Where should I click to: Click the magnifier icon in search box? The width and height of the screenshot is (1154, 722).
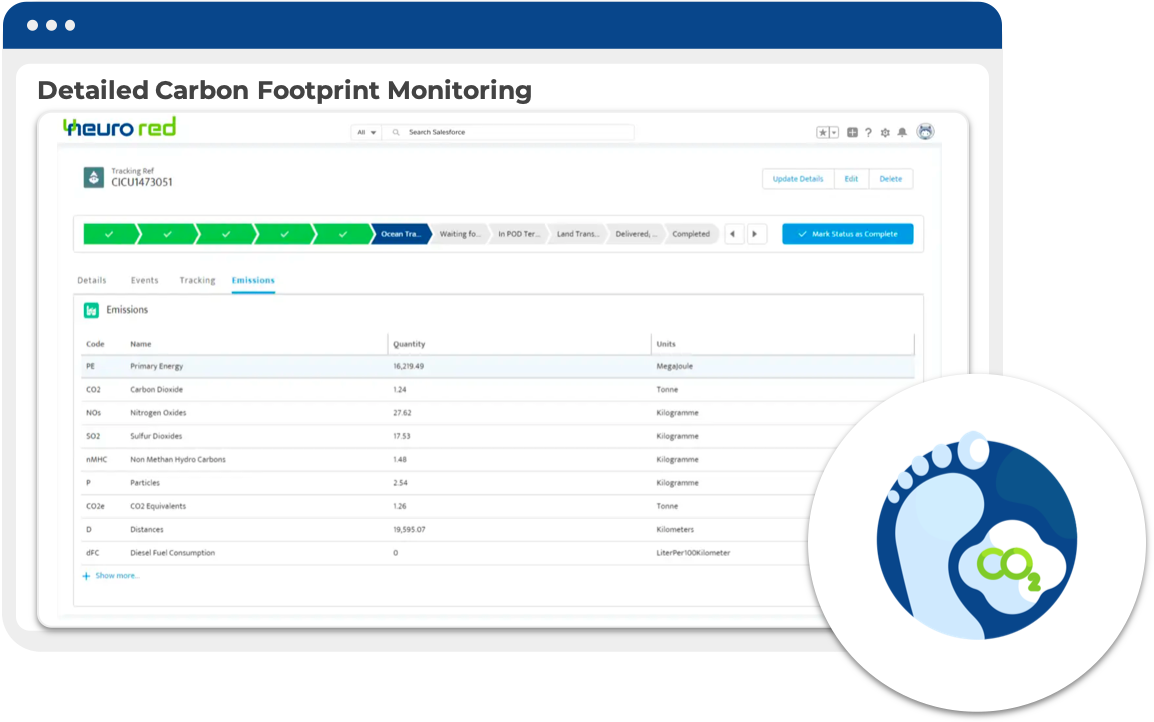396,132
